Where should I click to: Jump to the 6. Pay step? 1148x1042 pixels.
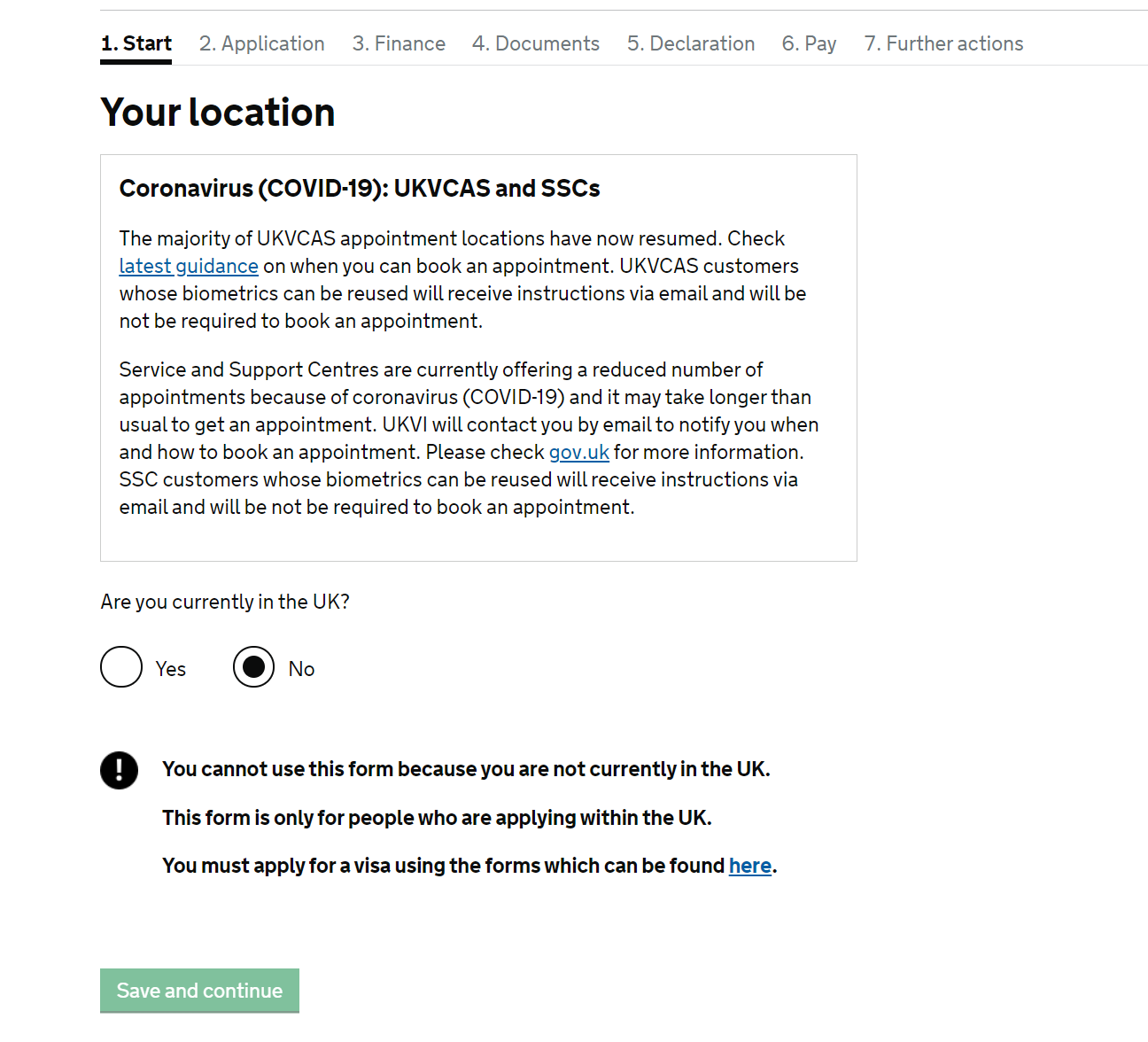click(810, 43)
